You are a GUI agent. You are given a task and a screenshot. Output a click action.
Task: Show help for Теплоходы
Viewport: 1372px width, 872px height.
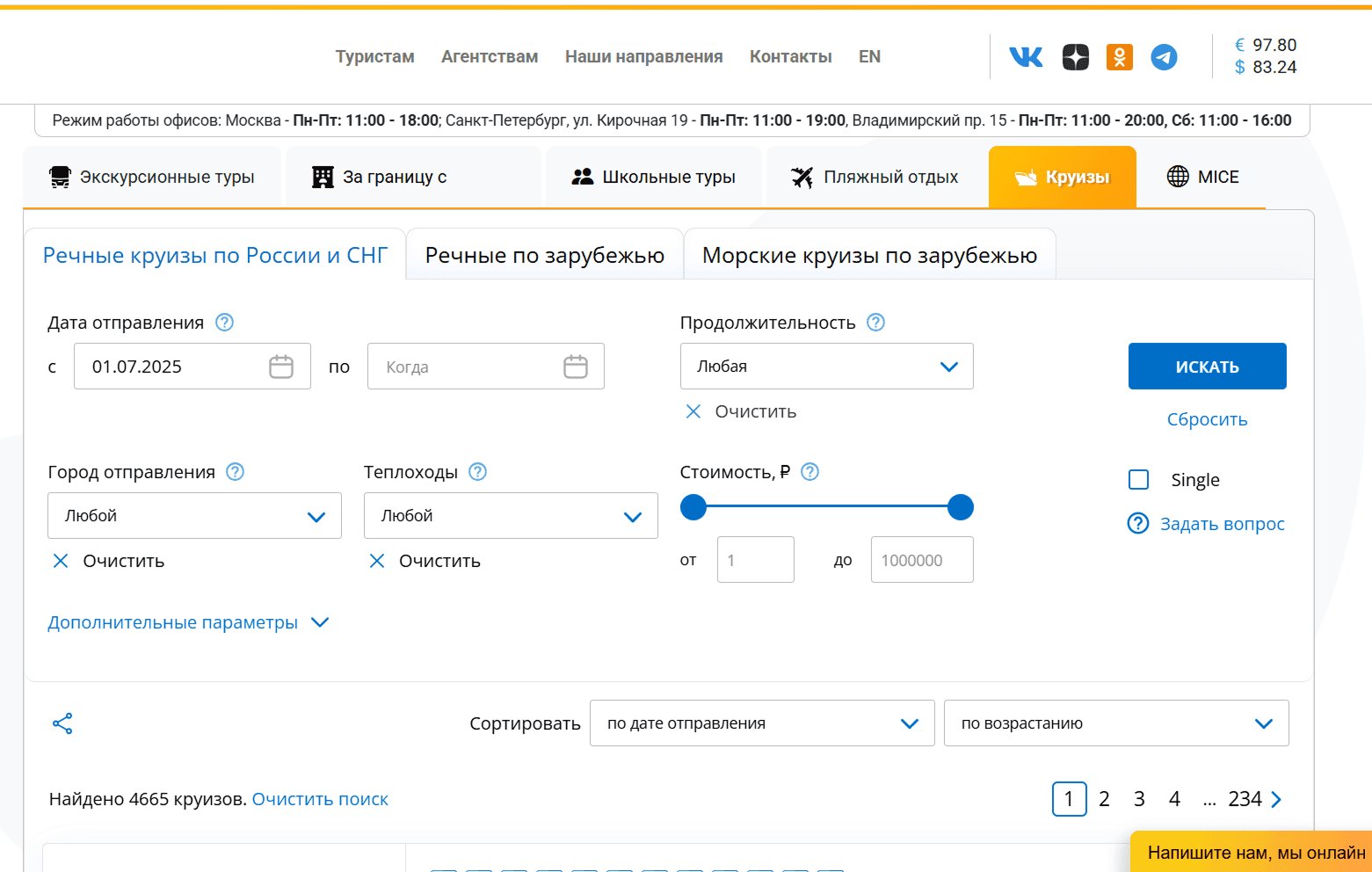478,472
